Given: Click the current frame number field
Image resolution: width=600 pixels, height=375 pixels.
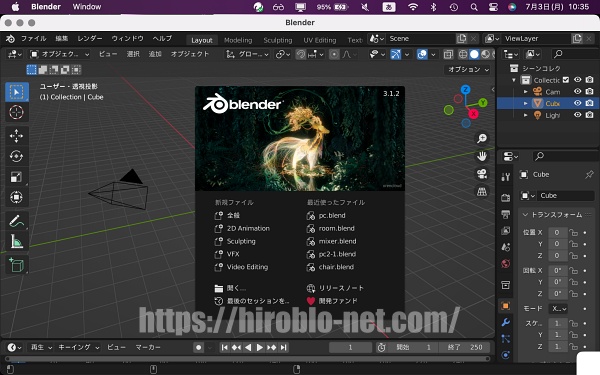Looking at the screenshot, I should (x=350, y=347).
